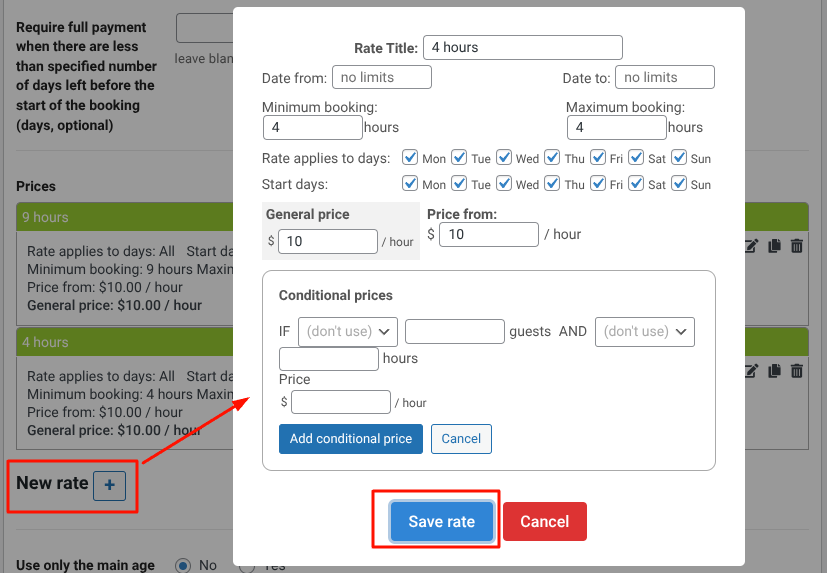Click the red Cancel button
The width and height of the screenshot is (827, 573).
click(544, 521)
